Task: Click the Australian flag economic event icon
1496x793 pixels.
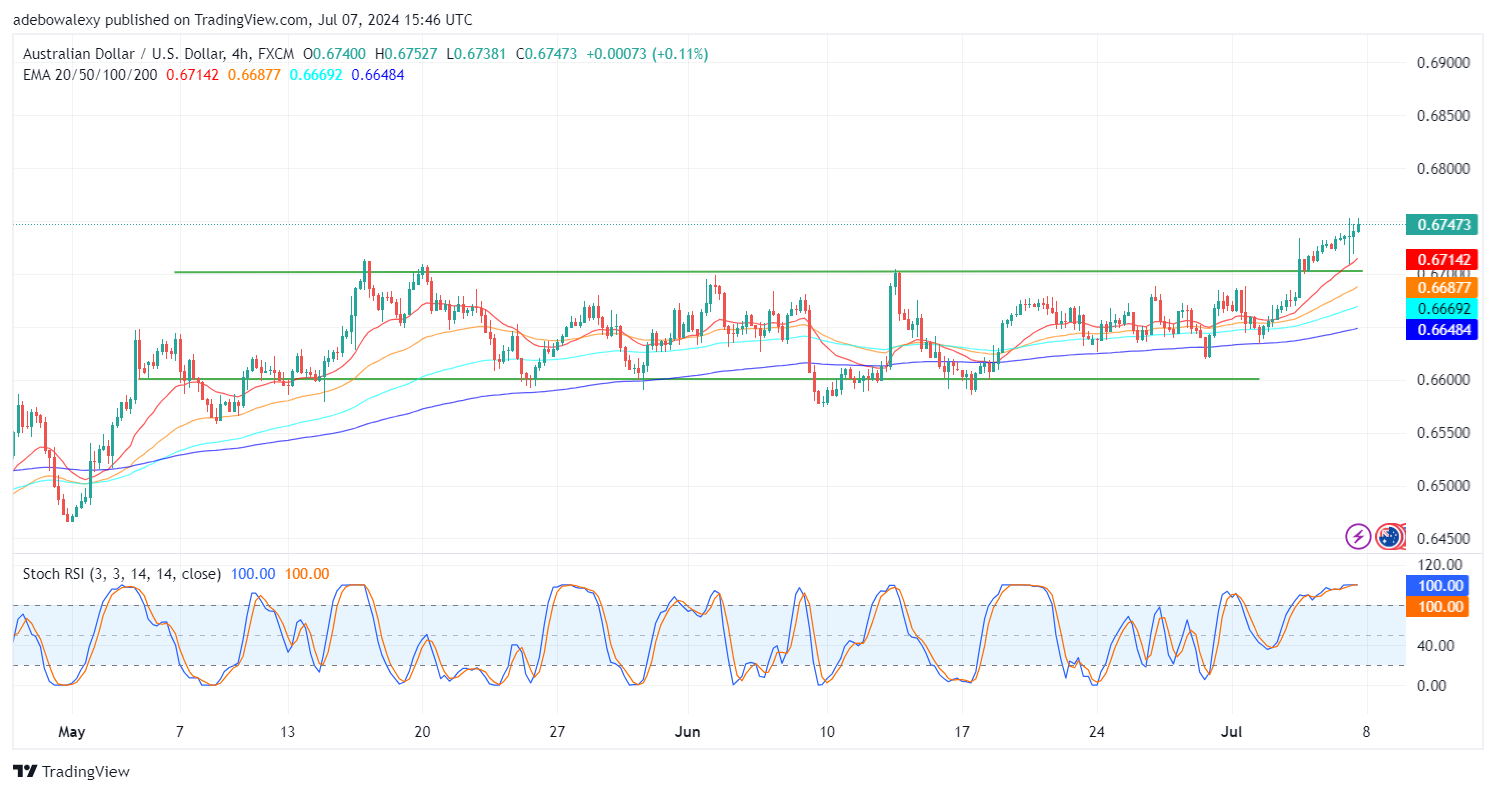Action: tap(1388, 537)
